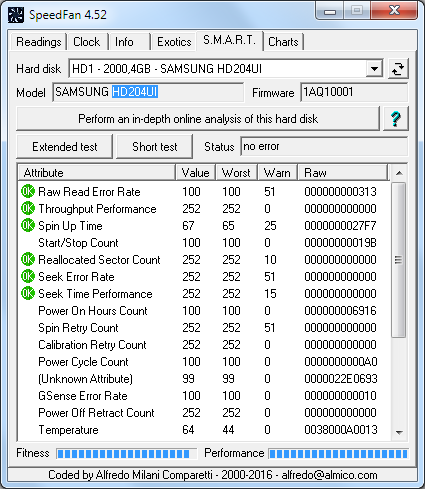Close the SpeedFan window
The width and height of the screenshot is (425, 489).
(x=395, y=11)
